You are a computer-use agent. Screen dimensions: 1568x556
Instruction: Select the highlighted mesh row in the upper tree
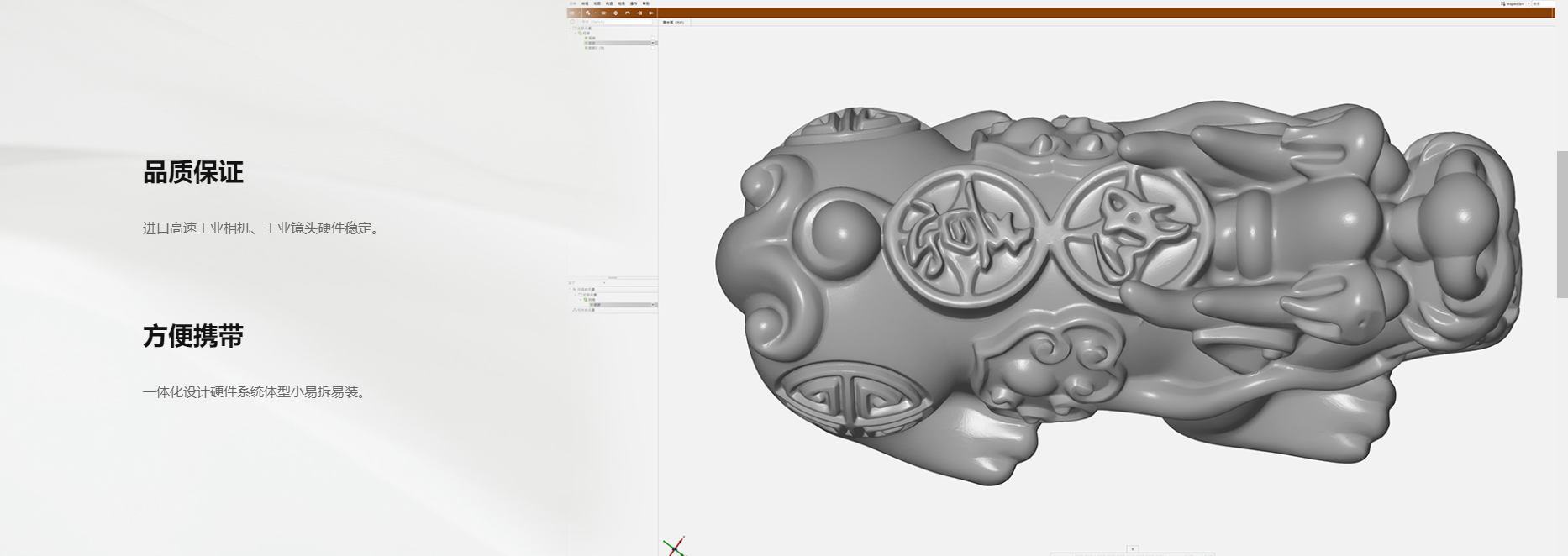pyautogui.click(x=620, y=43)
